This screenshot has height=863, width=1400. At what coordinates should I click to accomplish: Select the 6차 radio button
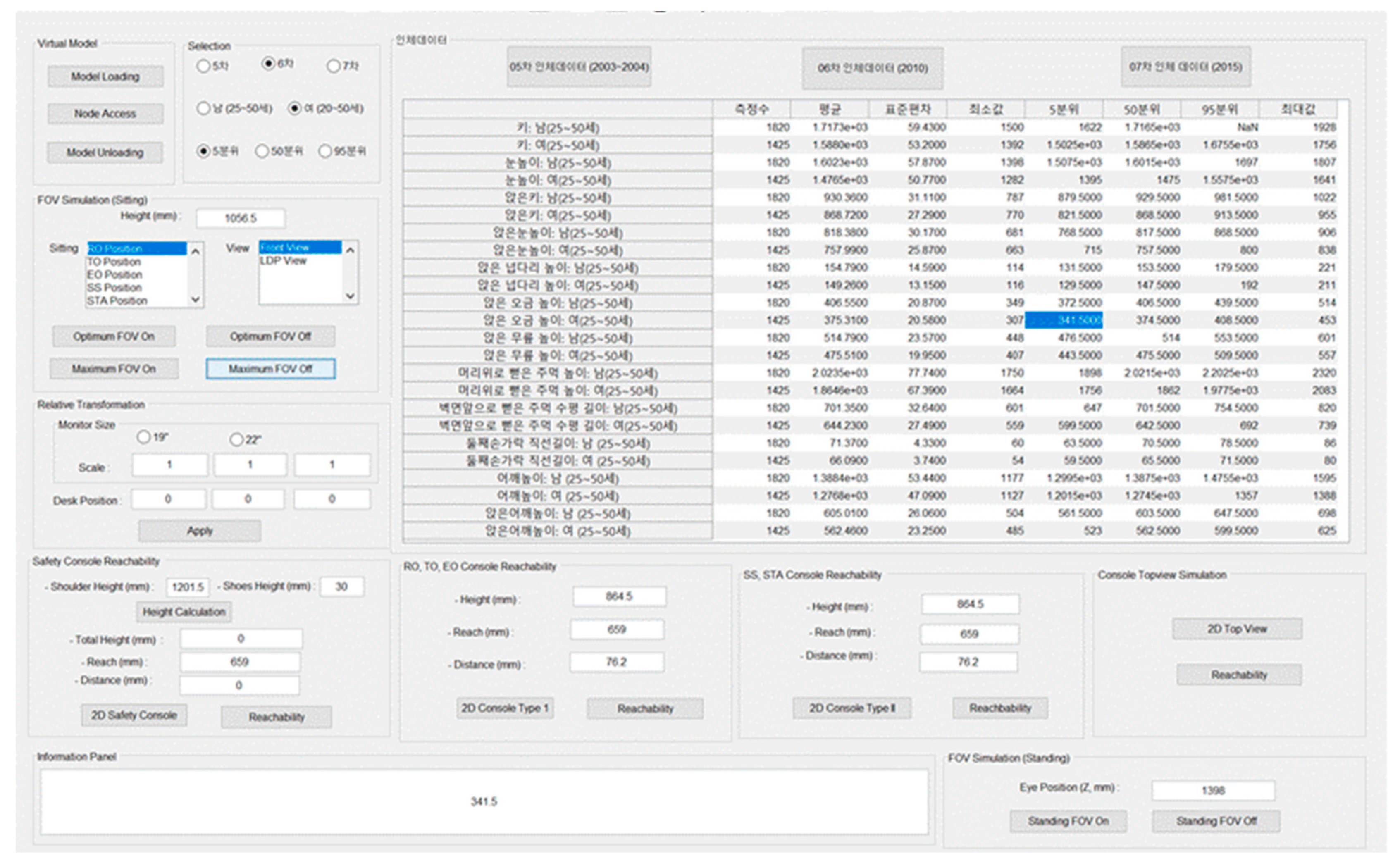point(268,63)
